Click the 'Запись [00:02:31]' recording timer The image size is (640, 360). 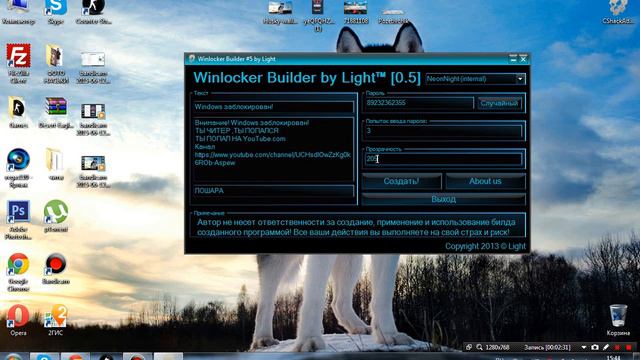(547, 347)
